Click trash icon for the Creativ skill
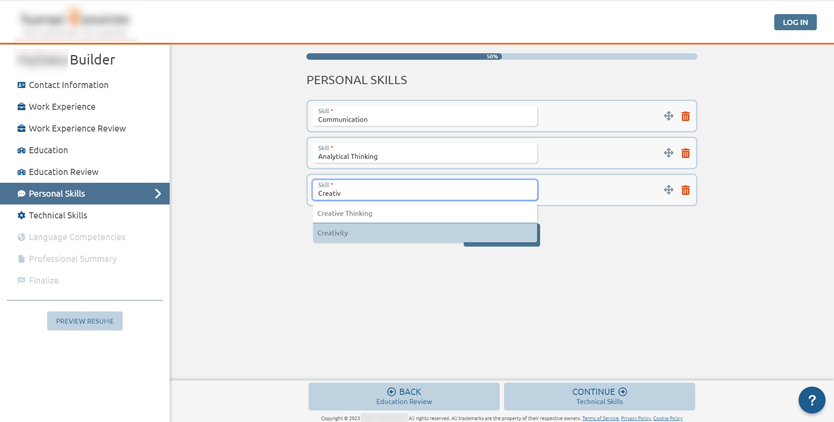 tap(685, 190)
